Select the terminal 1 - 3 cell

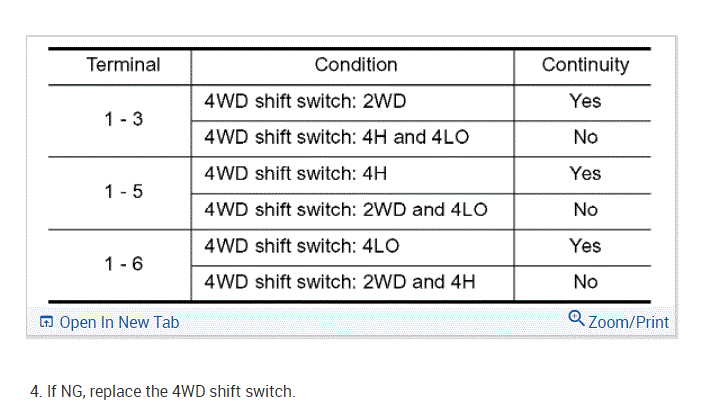(x=123, y=119)
